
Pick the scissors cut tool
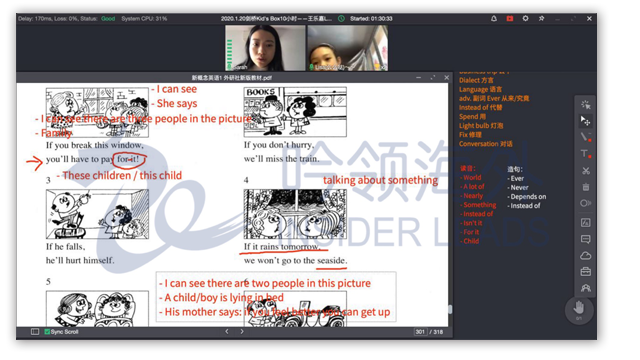(586, 171)
